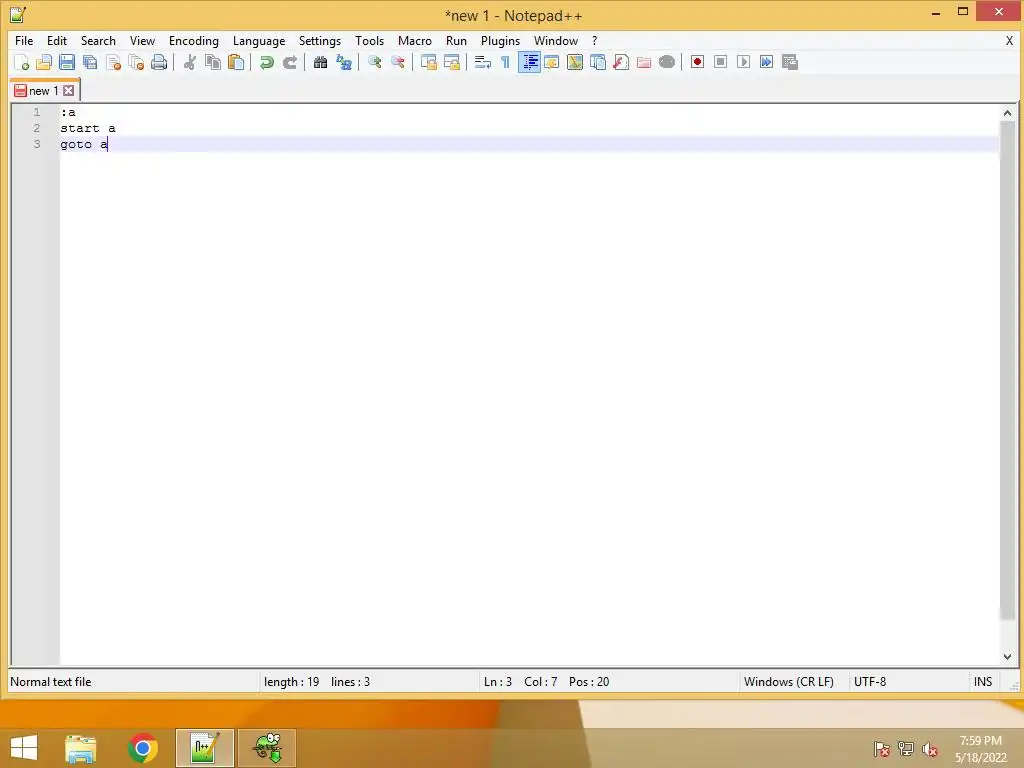Viewport: 1024px width, 768px height.
Task: Toggle the highlighted Indent Guide button
Action: [x=529, y=62]
